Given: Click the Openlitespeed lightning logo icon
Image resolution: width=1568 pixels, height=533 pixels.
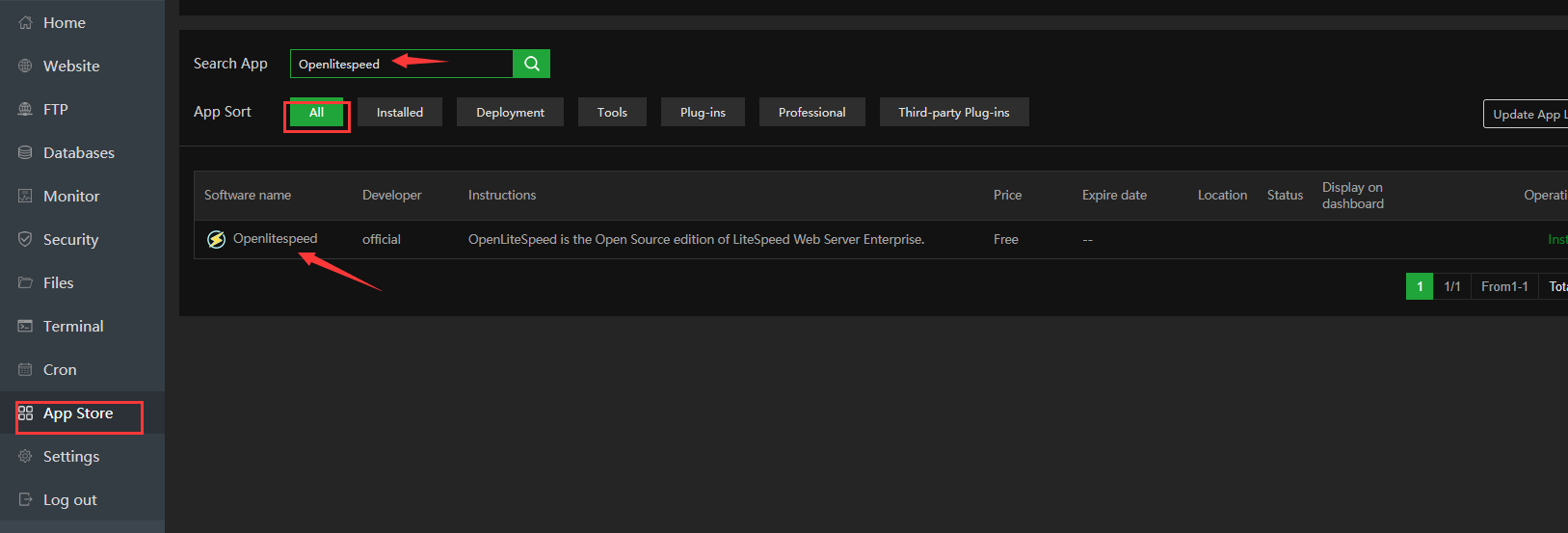Looking at the screenshot, I should point(217,239).
